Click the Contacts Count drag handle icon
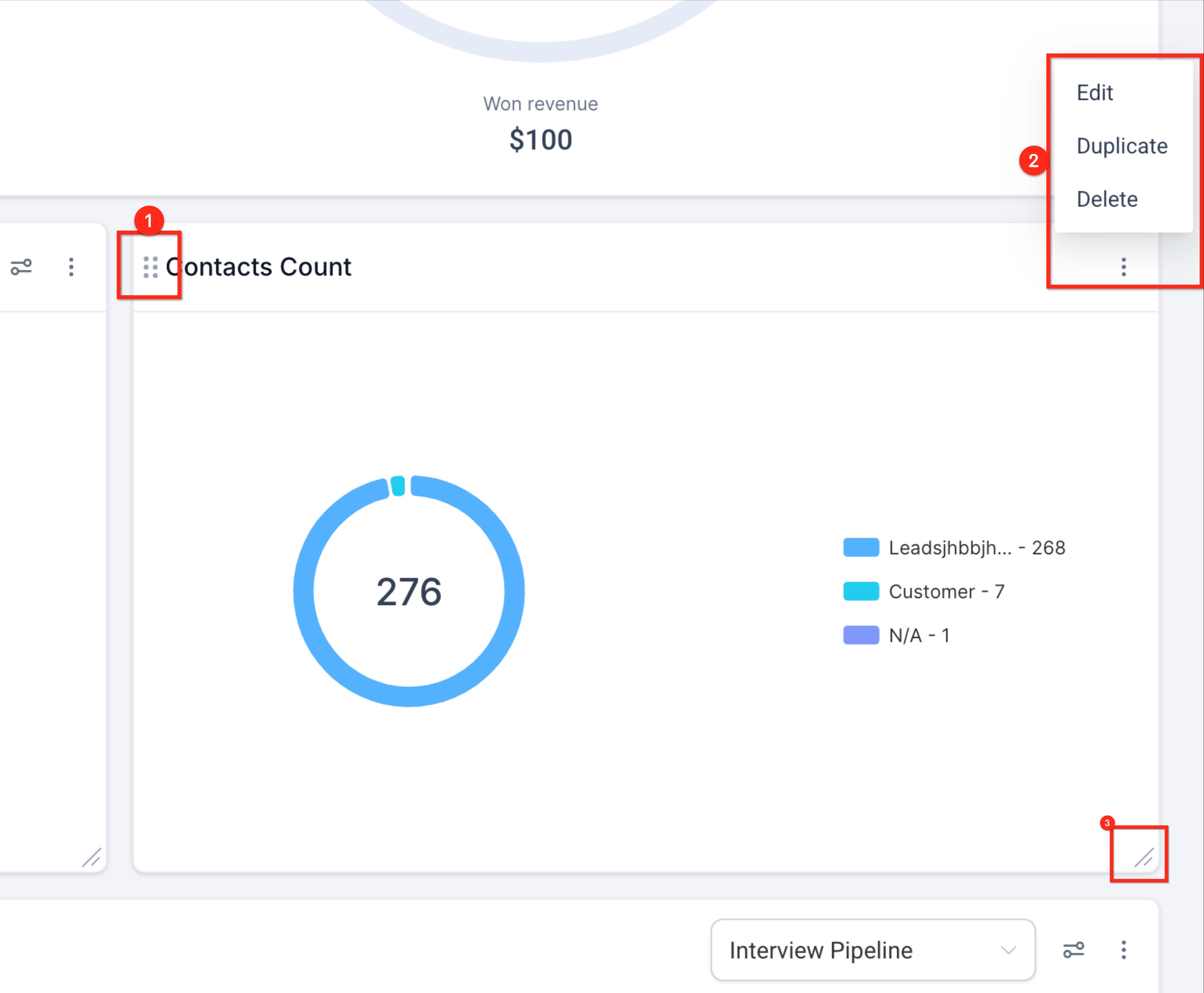The height and width of the screenshot is (993, 1204). click(x=150, y=267)
